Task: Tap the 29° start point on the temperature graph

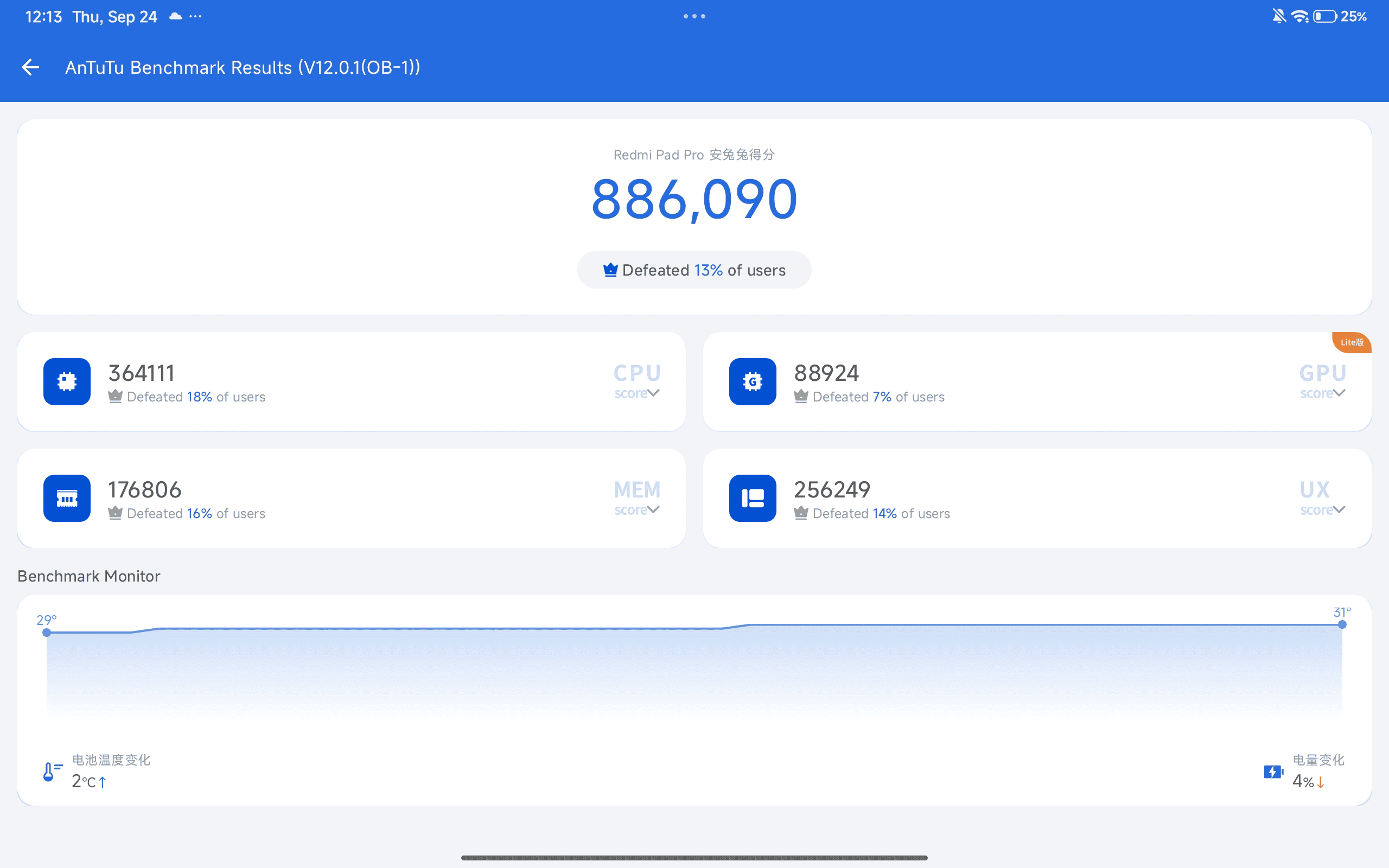Action: tap(47, 632)
